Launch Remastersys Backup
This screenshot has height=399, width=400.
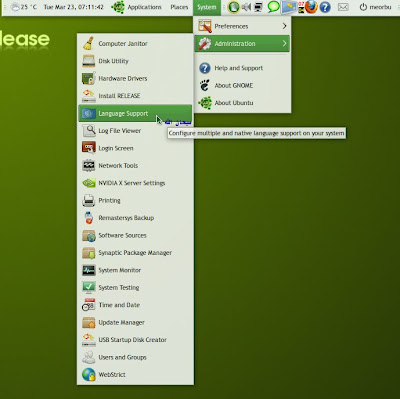point(135,218)
